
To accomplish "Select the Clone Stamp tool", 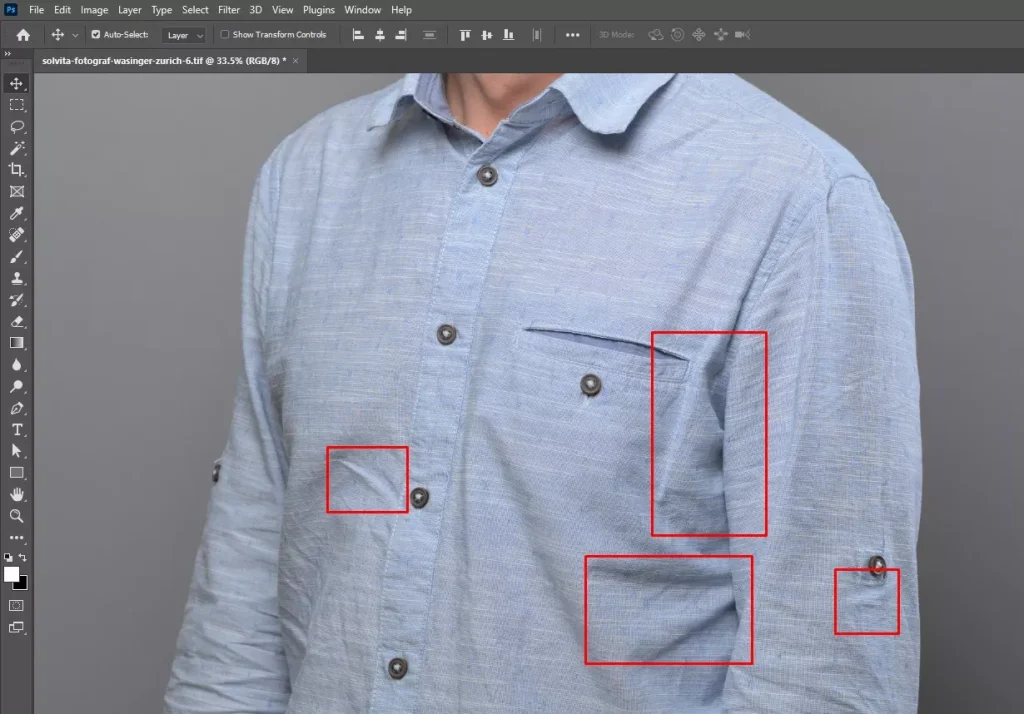I will pos(17,279).
